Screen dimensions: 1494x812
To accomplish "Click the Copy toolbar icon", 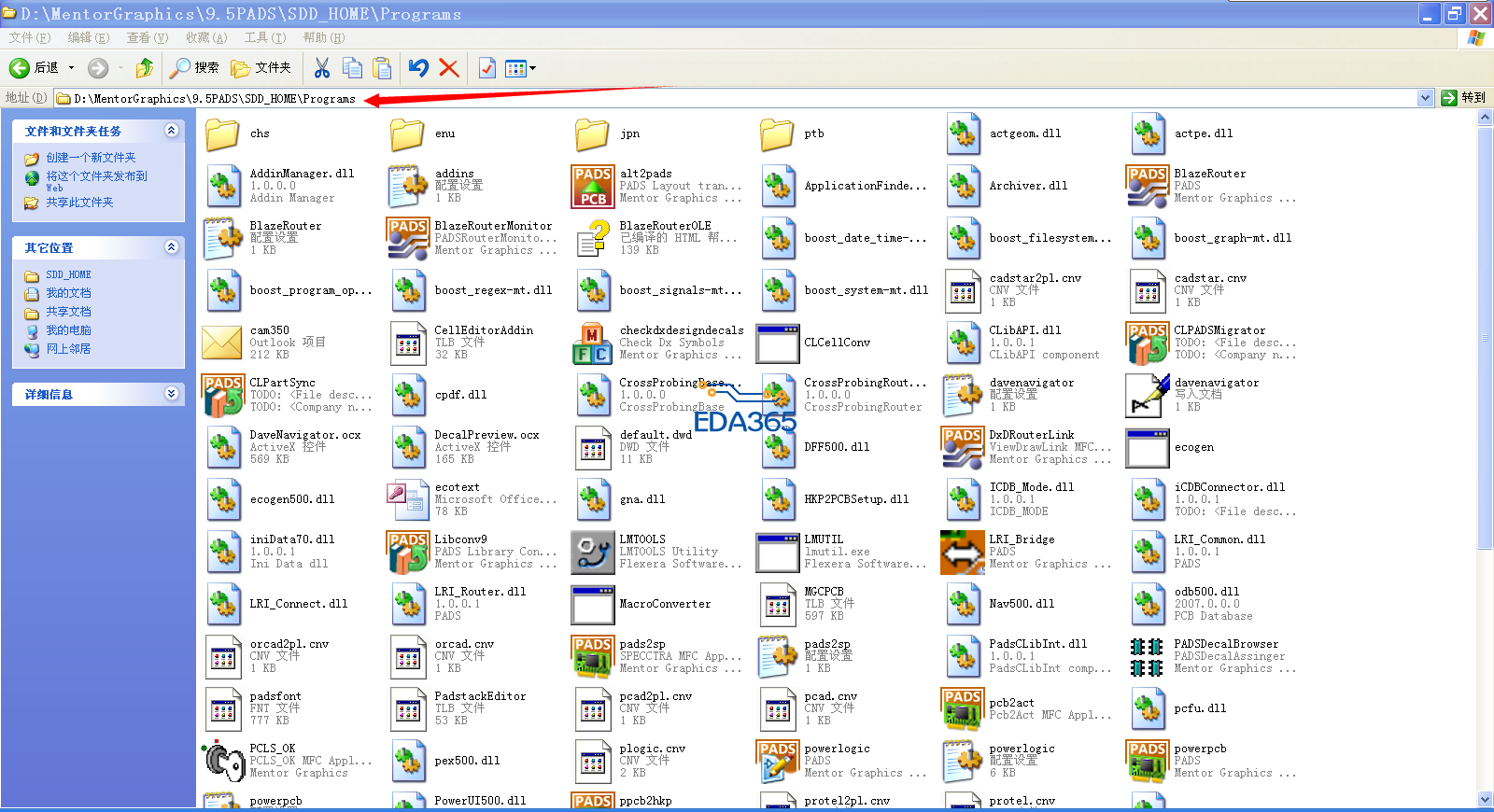I will point(352,67).
